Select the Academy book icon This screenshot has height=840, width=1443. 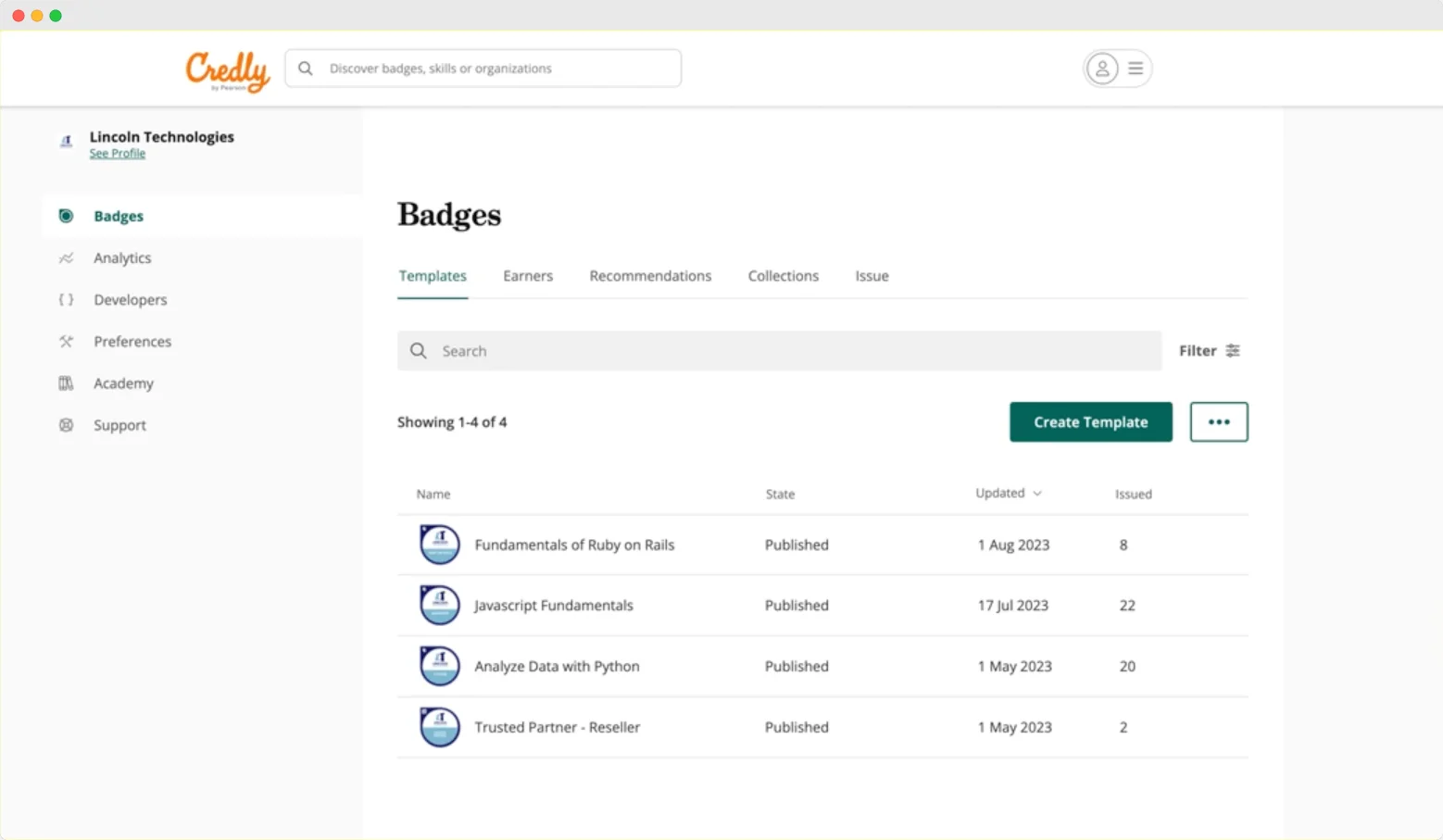(66, 382)
